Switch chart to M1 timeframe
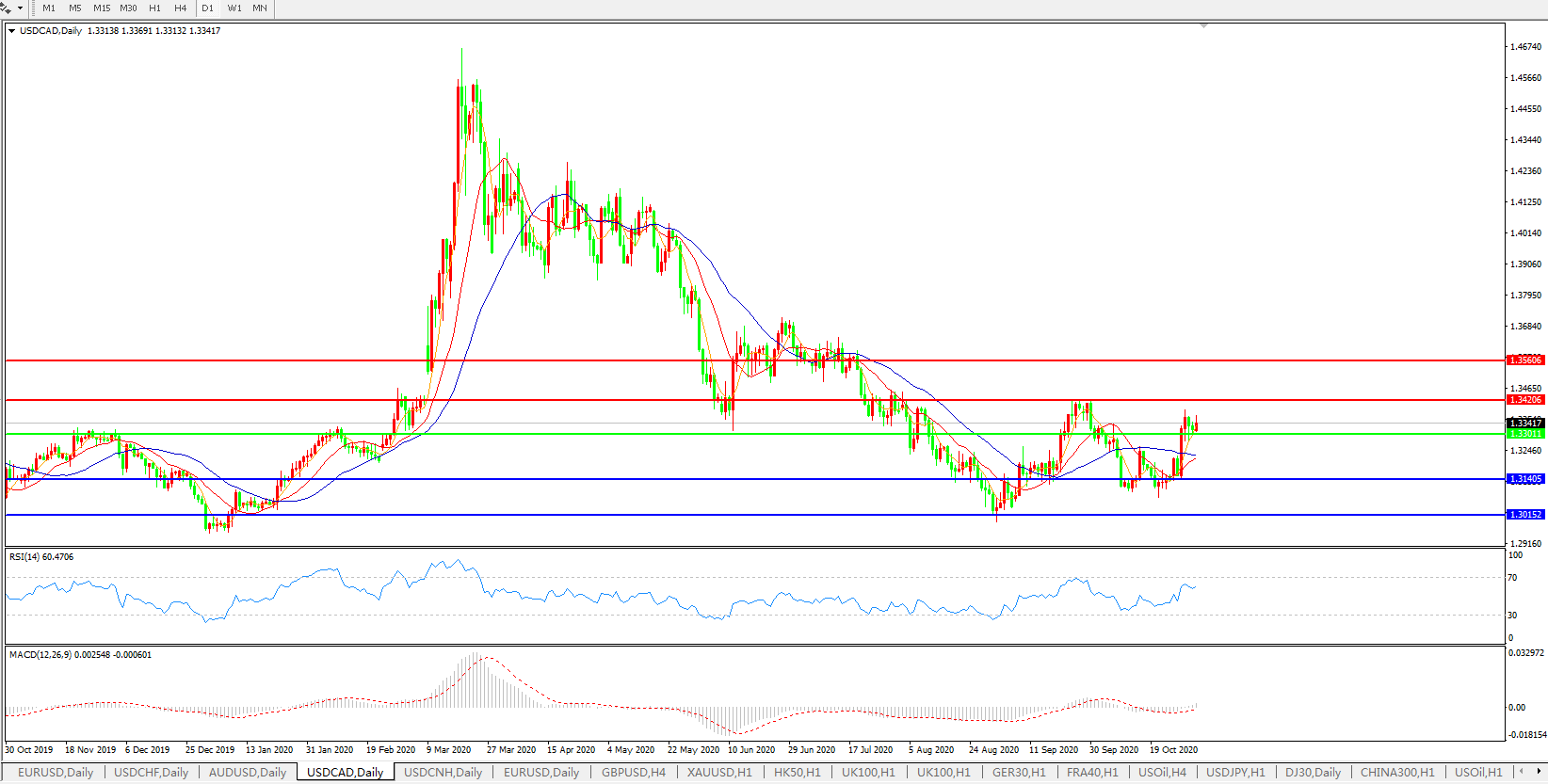 pyautogui.click(x=49, y=8)
